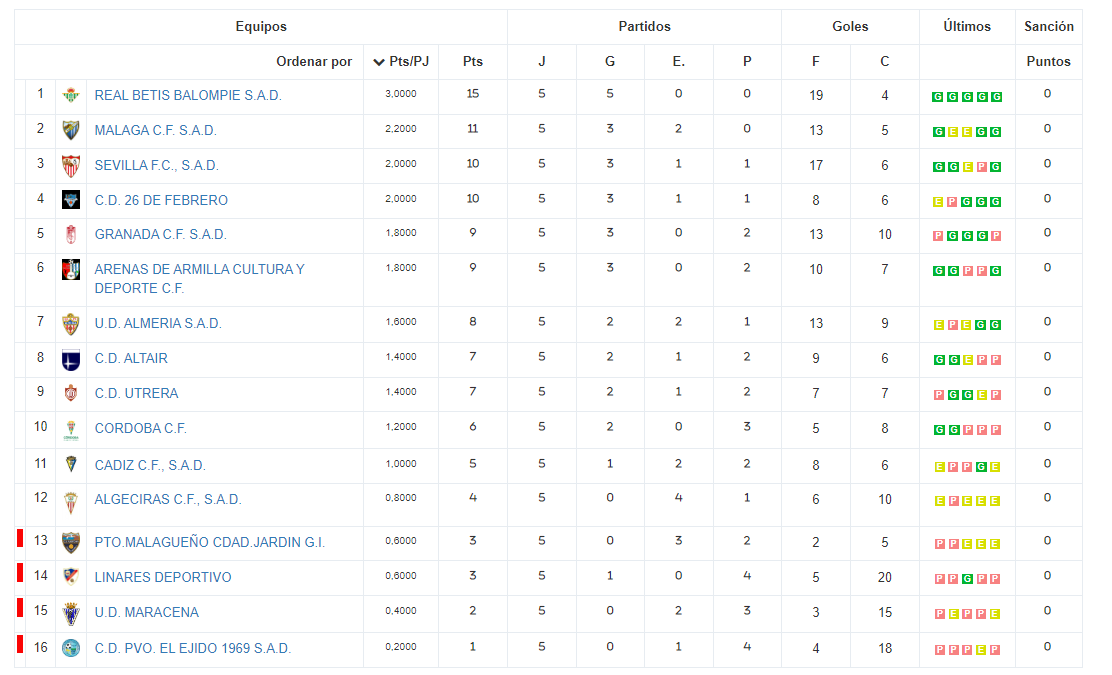
Task: Open the MALAGA C.F. S.A.D. team link
Action: point(155,130)
